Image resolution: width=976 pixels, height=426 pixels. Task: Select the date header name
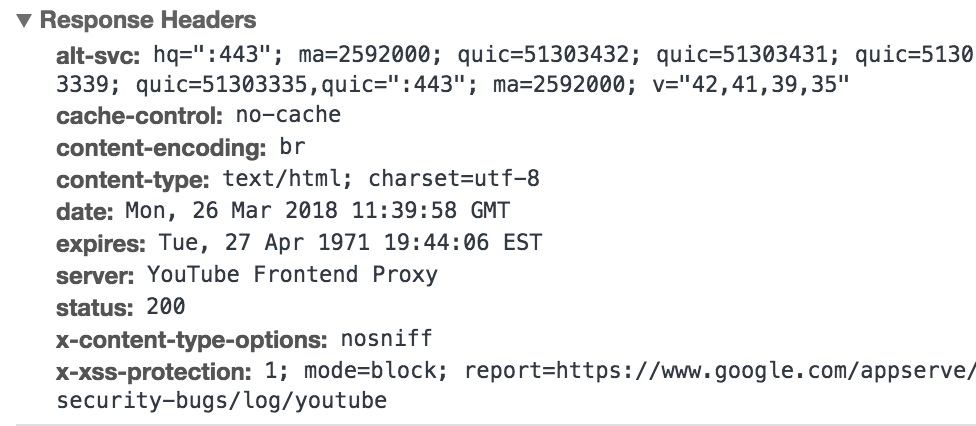85,212
